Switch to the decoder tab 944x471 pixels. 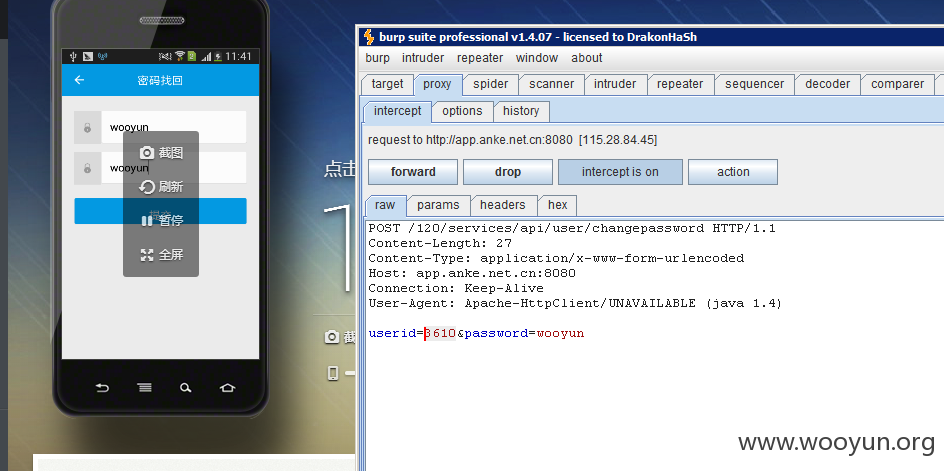(x=827, y=84)
